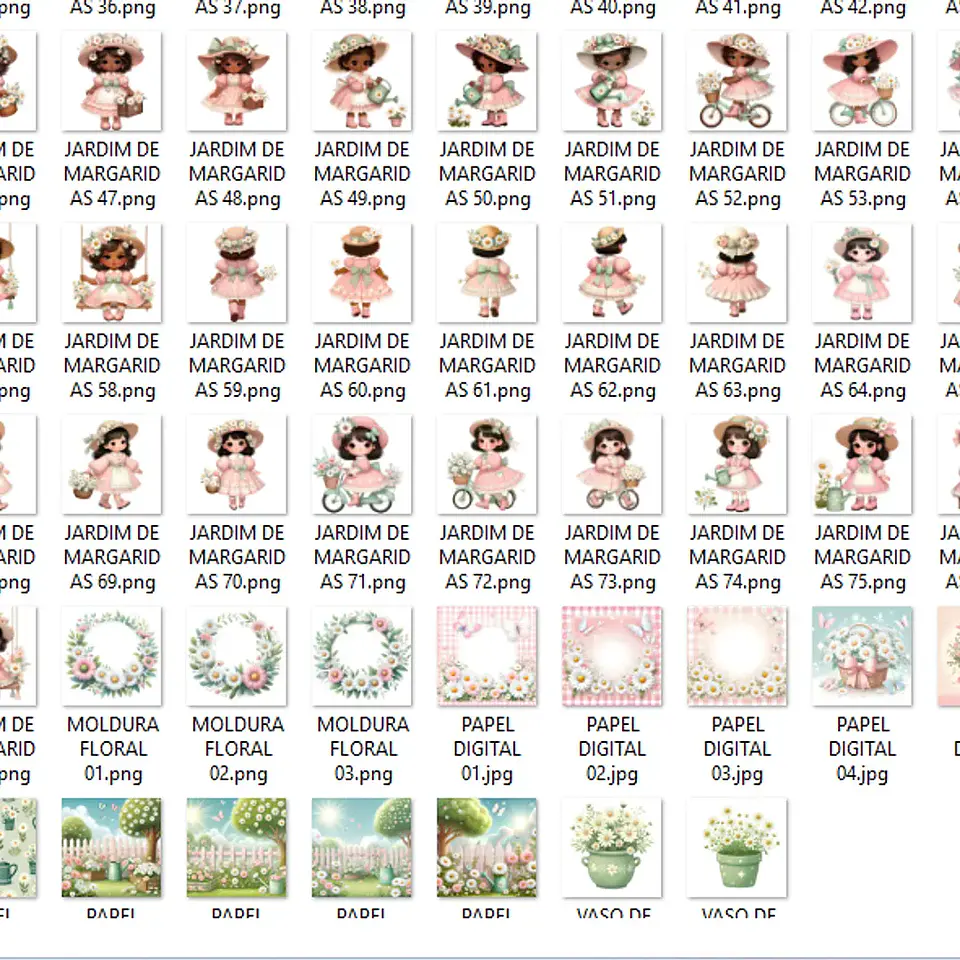This screenshot has height=960, width=960.
Task: Select the PAPEL DIGITAL 03.jpg file
Action: point(737,656)
